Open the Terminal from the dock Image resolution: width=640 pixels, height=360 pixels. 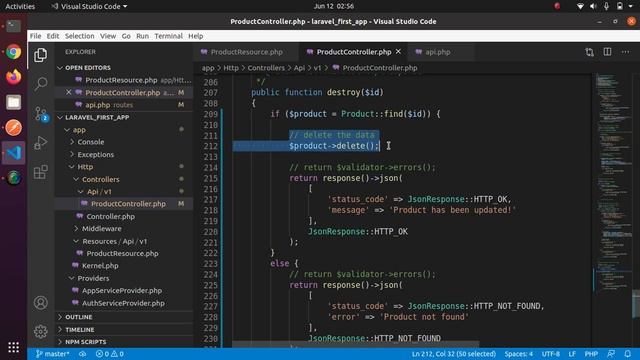(13, 27)
